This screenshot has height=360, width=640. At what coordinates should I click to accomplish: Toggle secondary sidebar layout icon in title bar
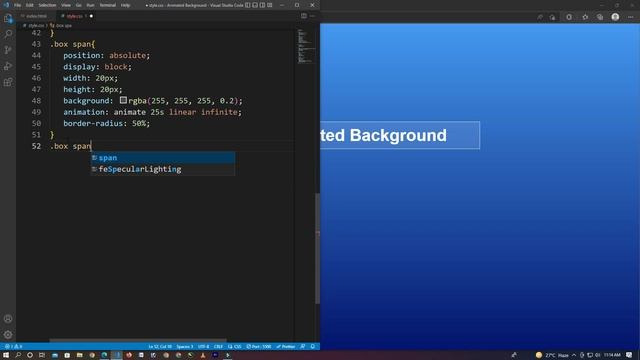click(x=262, y=5)
